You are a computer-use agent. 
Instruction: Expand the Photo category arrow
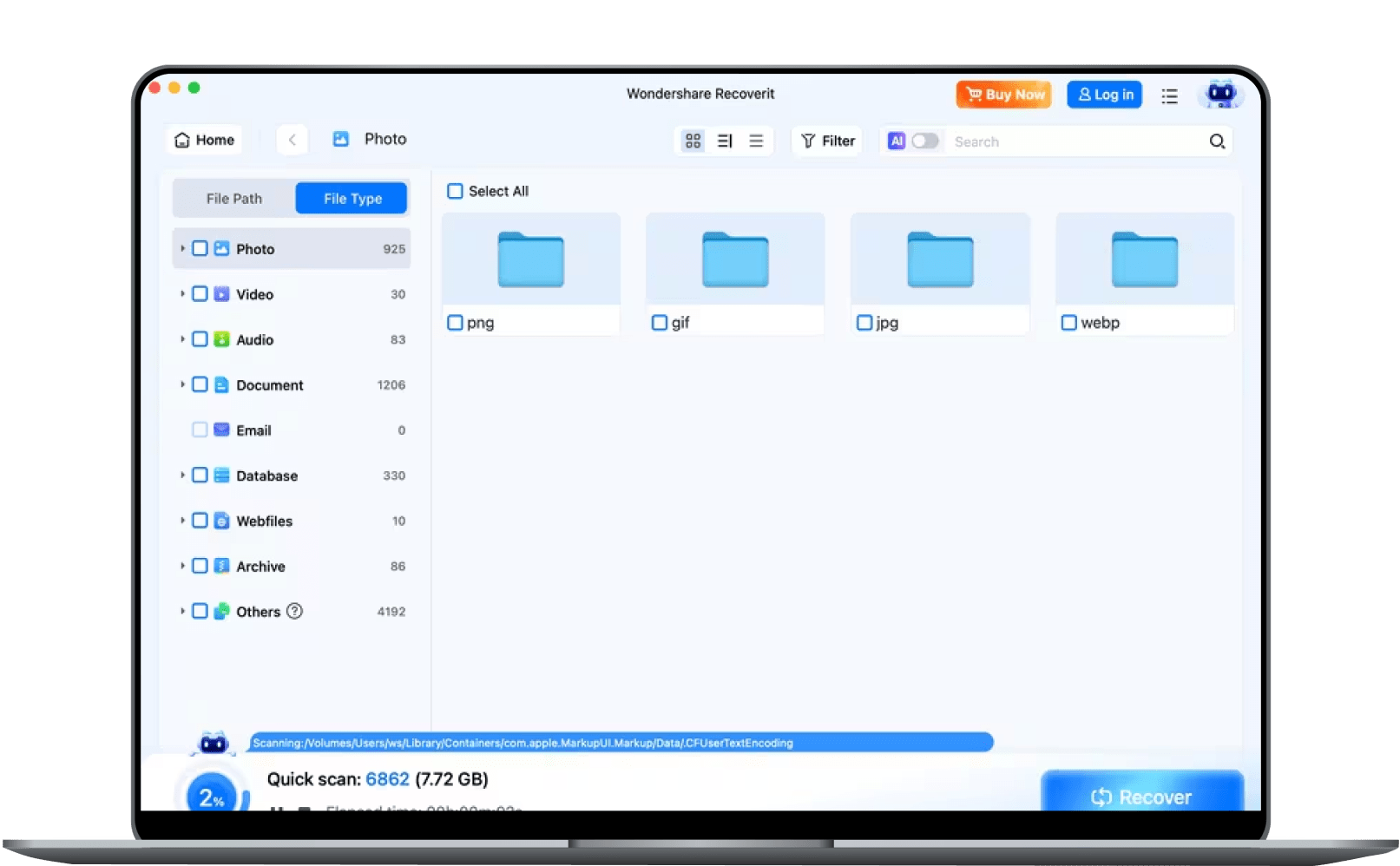point(182,249)
